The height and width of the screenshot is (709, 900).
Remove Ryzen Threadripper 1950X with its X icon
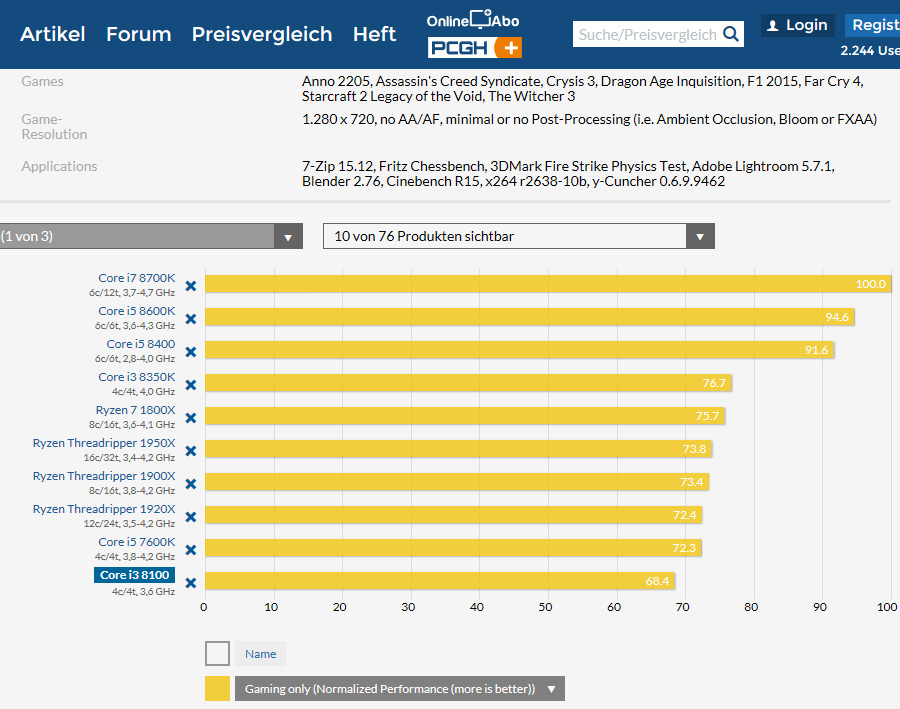click(x=191, y=451)
